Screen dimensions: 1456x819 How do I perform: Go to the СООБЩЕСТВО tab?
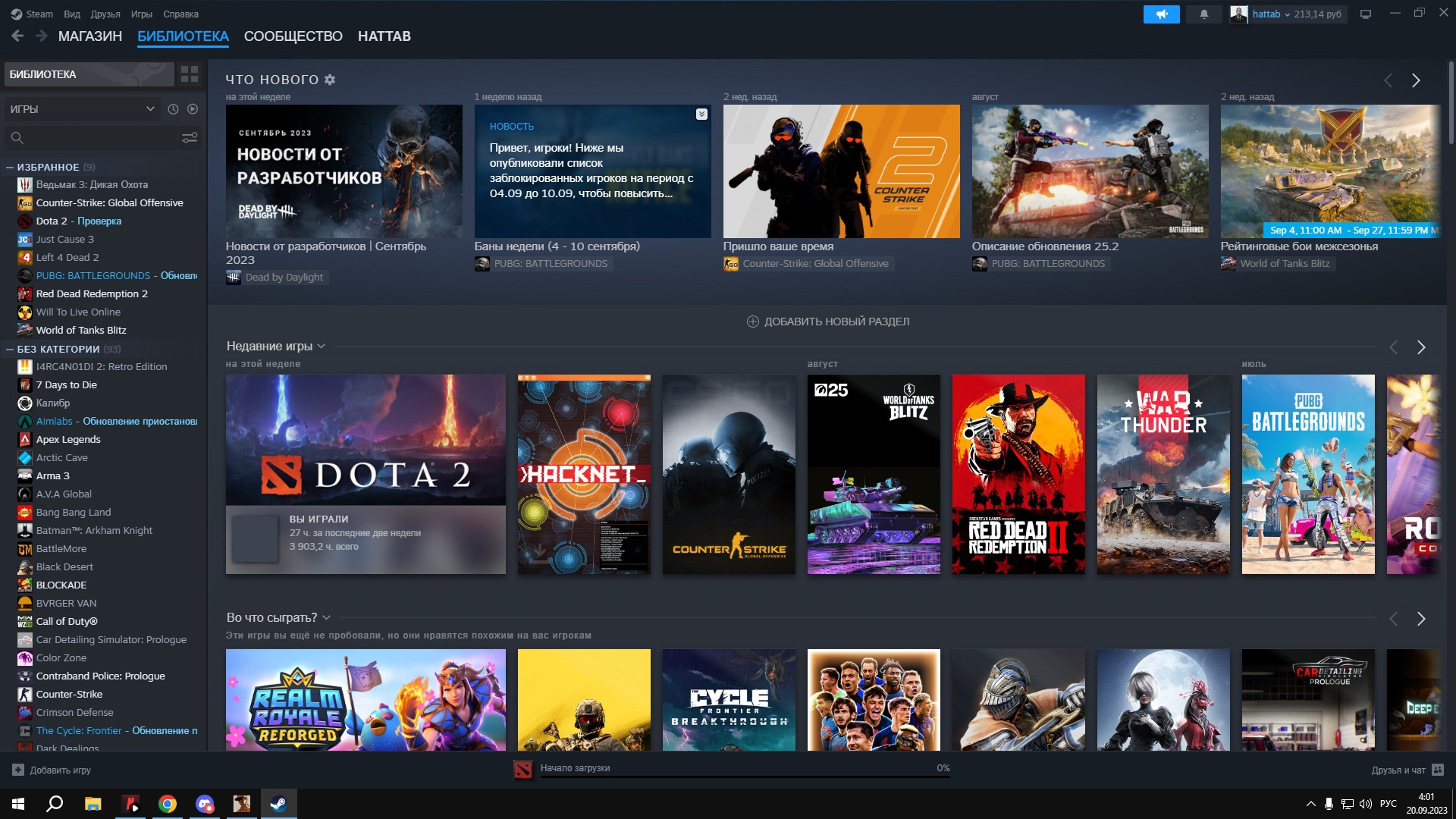click(293, 36)
